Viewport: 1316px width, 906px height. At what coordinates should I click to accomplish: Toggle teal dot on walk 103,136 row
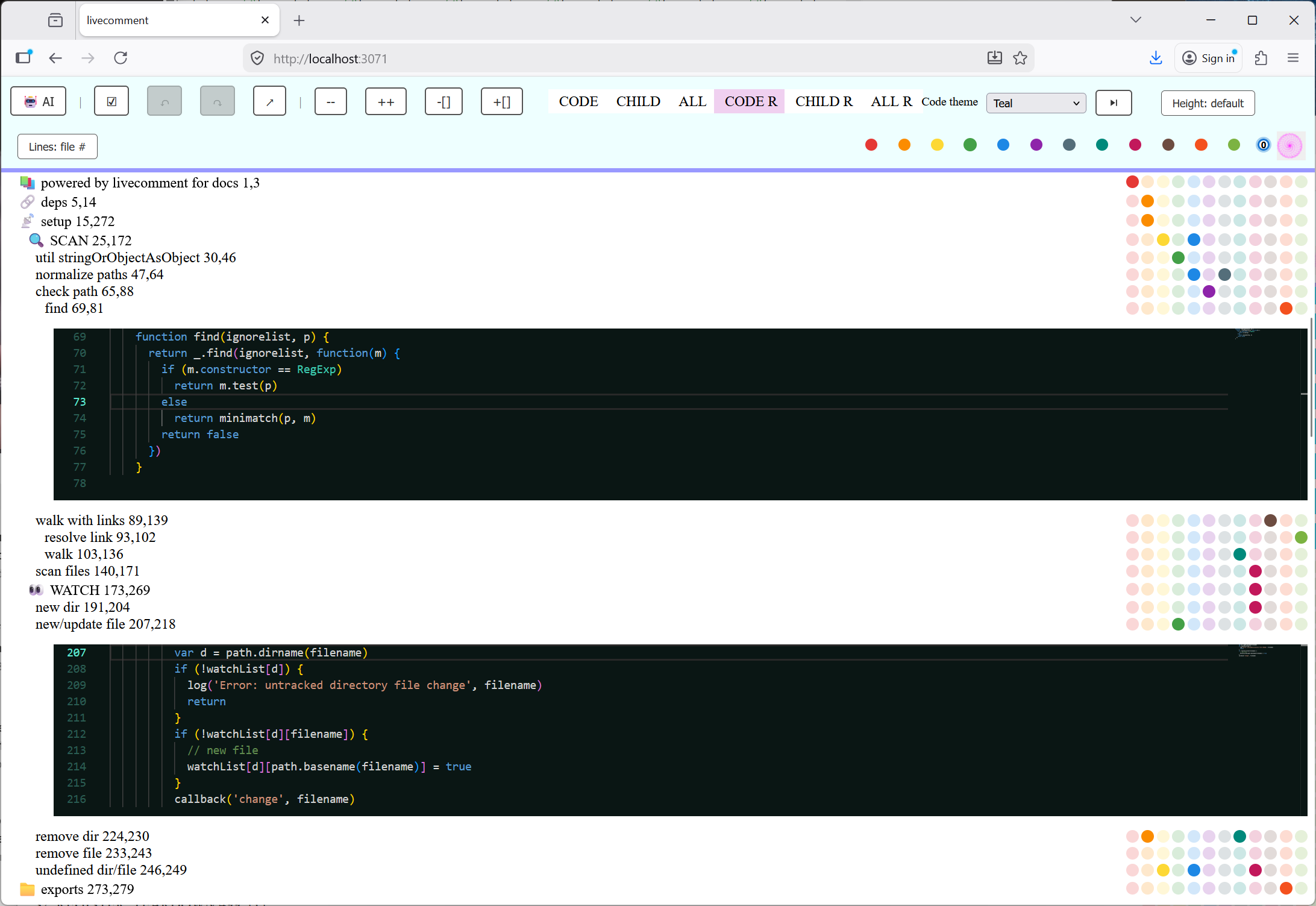click(1239, 554)
